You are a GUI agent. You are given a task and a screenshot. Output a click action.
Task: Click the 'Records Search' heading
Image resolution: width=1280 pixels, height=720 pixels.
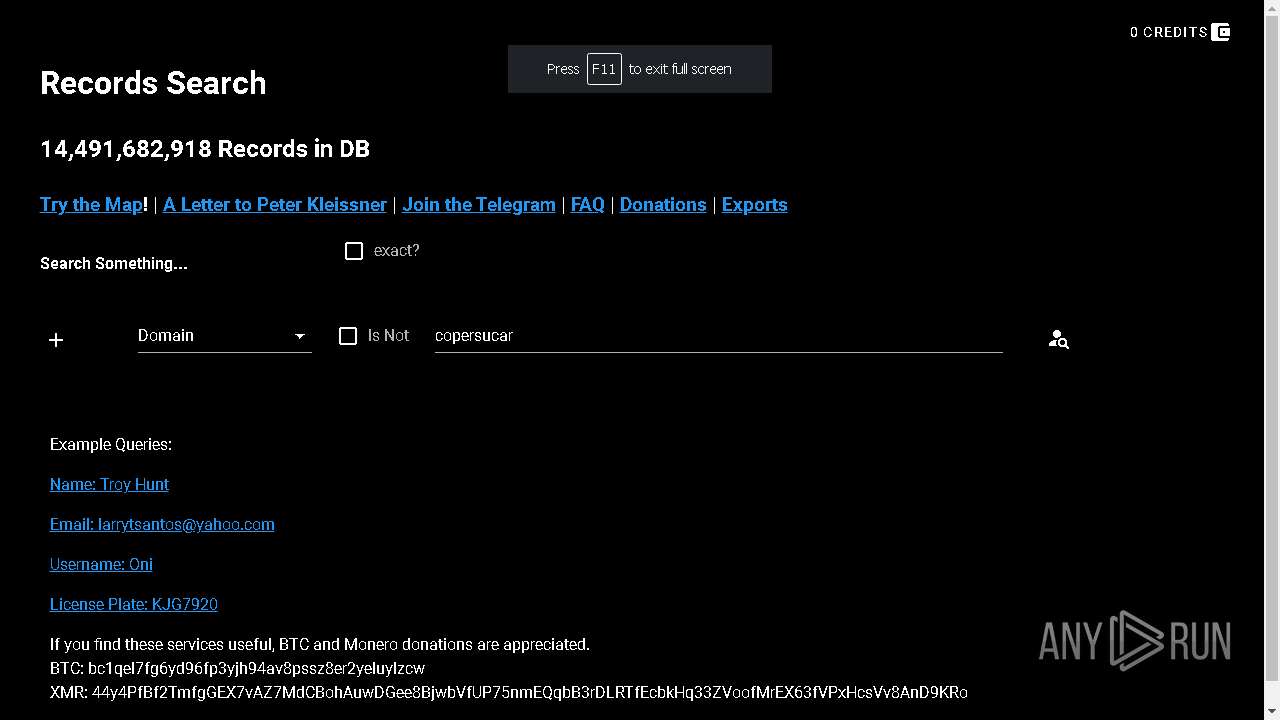153,83
